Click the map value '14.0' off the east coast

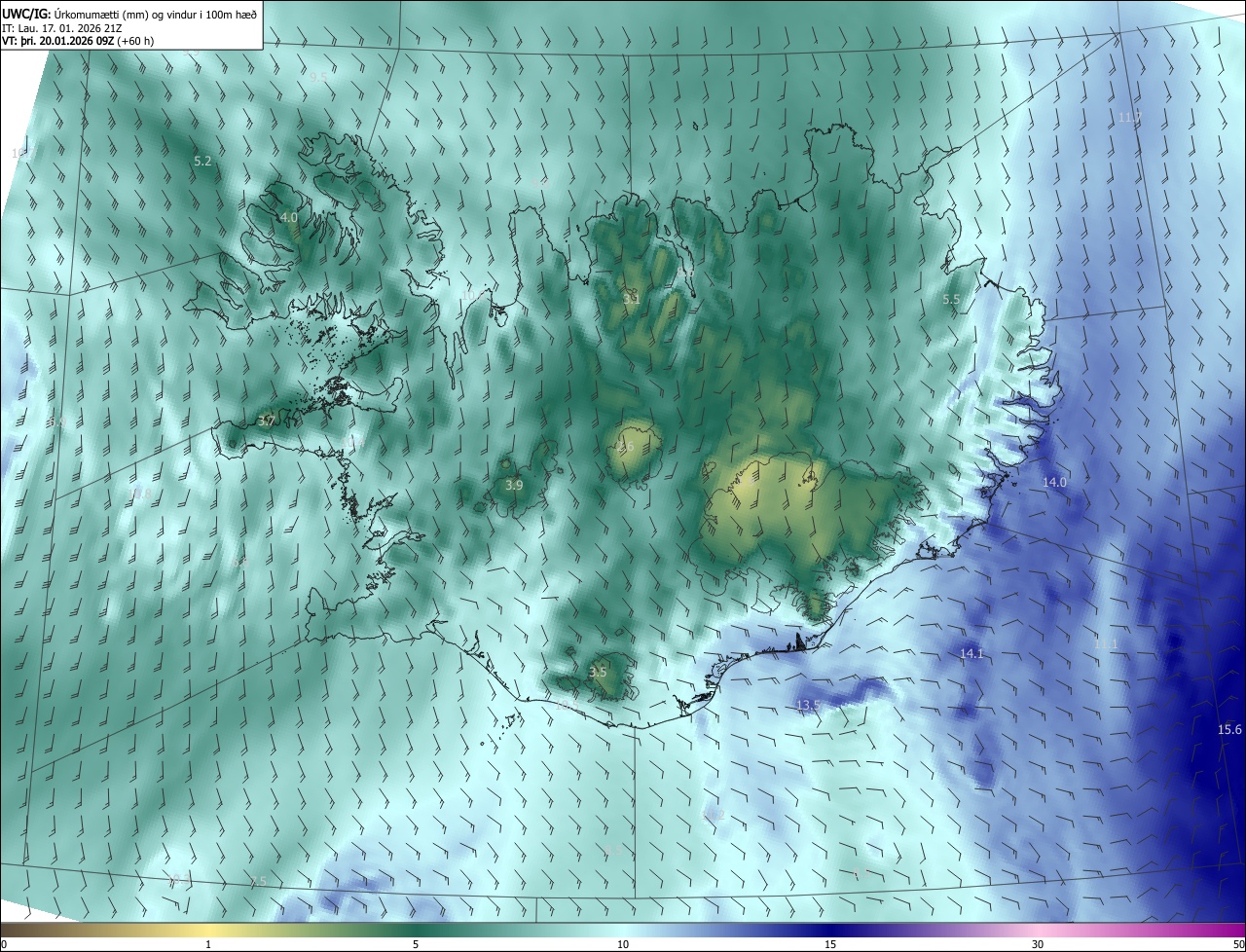click(1055, 483)
